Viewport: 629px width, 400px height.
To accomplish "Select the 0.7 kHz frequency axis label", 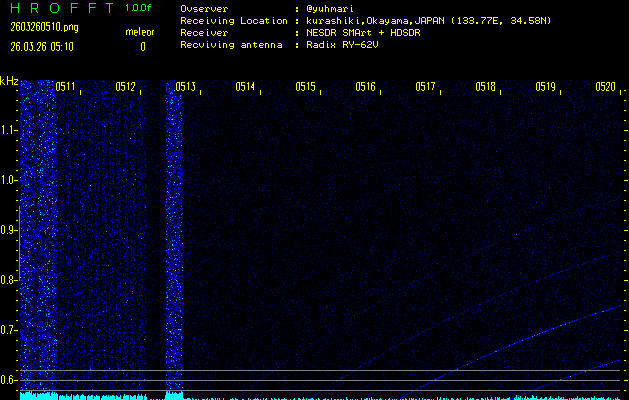I will click(9, 329).
